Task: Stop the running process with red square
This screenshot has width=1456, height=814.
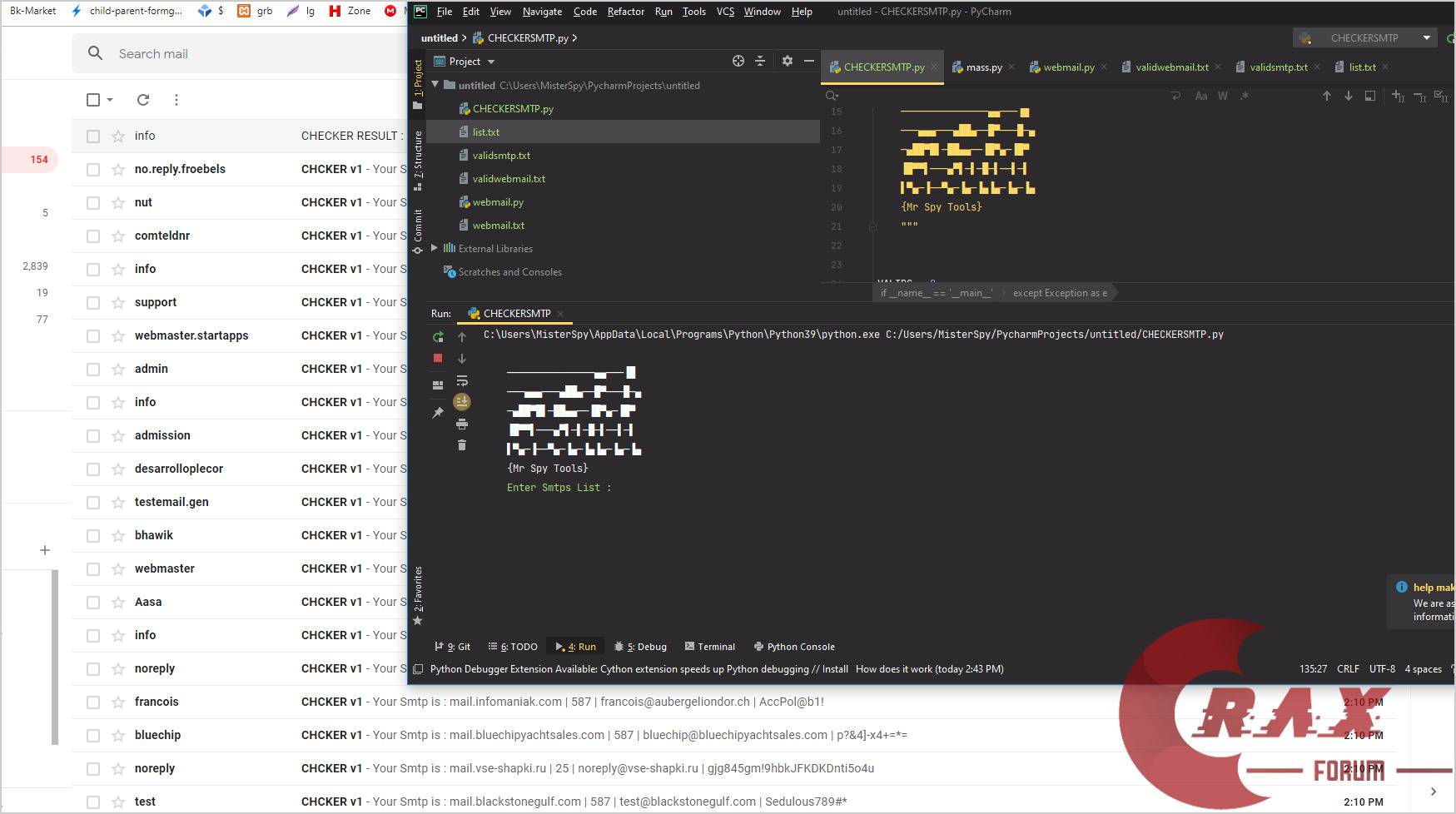Action: coord(438,358)
